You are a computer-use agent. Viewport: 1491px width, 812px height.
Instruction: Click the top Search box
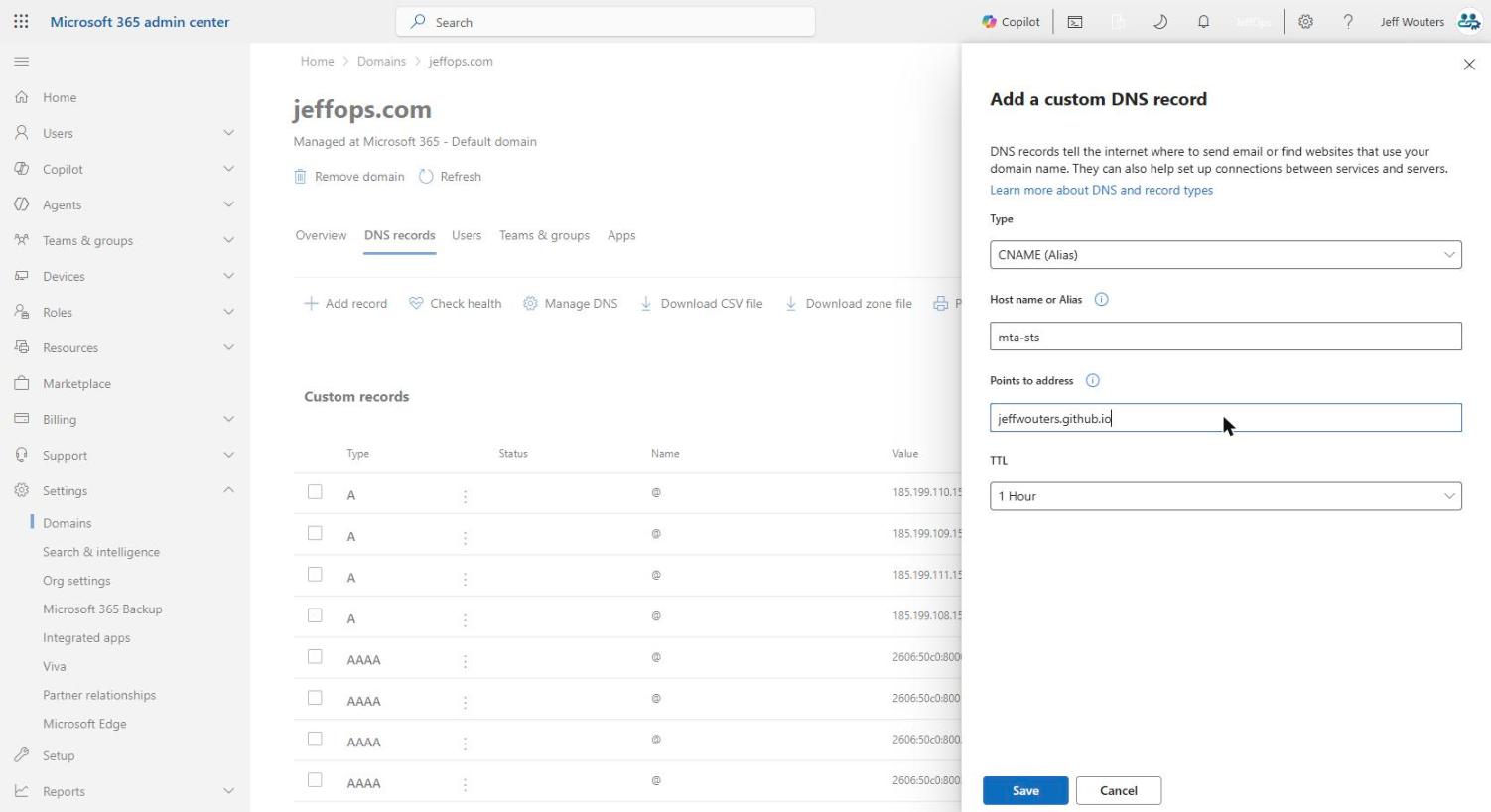click(x=606, y=22)
